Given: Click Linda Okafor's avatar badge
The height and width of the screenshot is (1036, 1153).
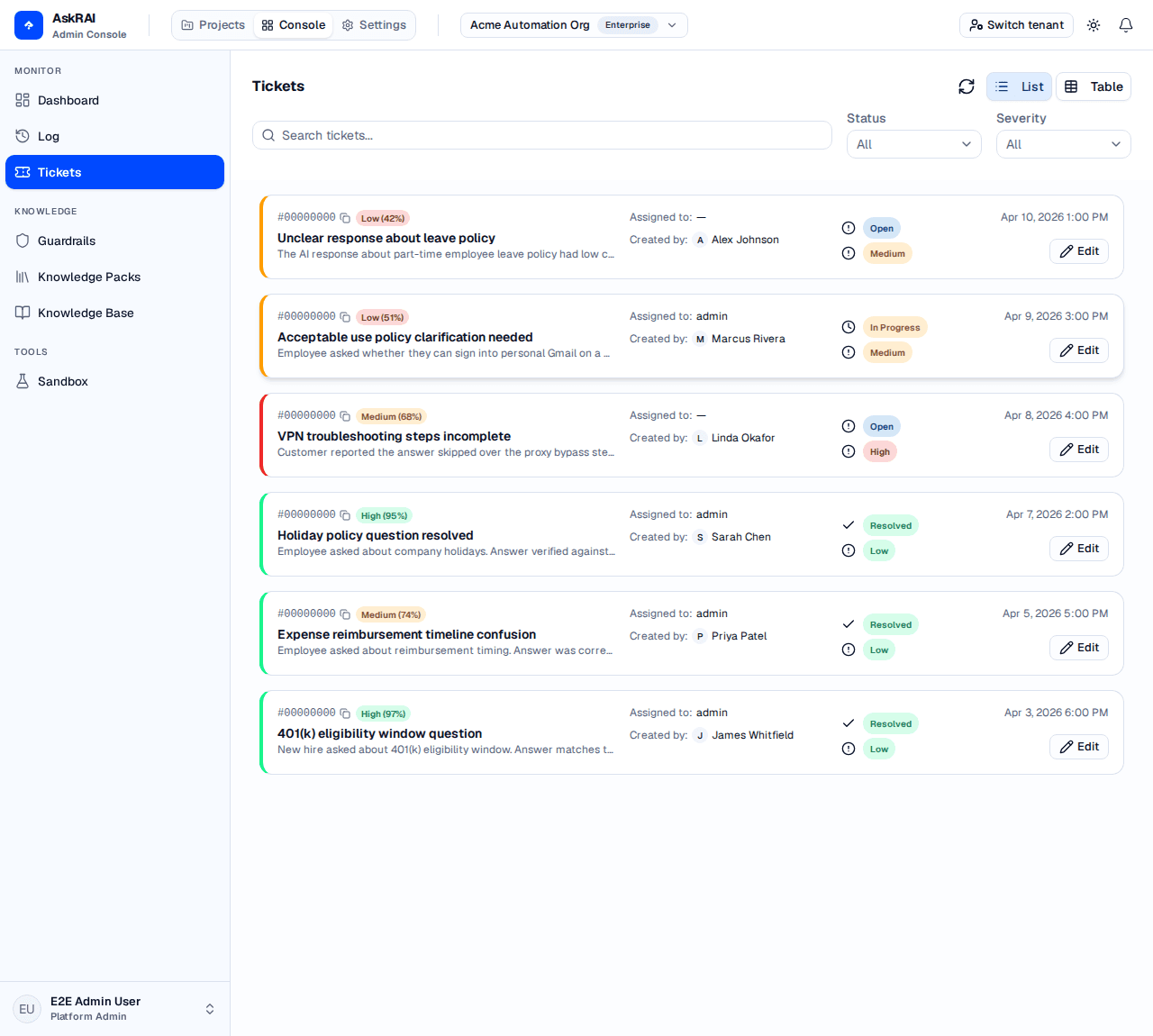Looking at the screenshot, I should pos(700,438).
